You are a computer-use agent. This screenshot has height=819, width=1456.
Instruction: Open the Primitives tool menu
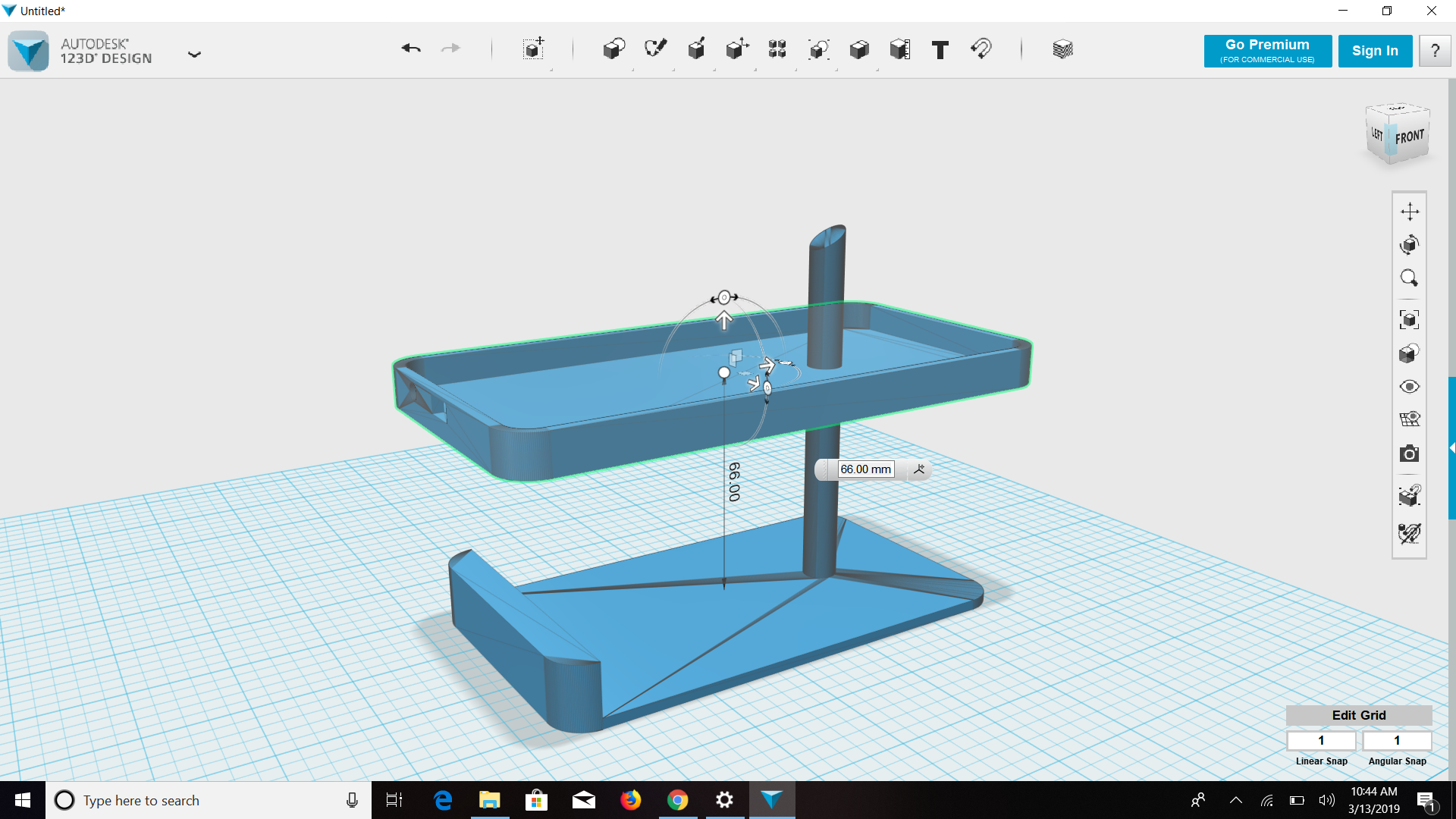tap(613, 49)
